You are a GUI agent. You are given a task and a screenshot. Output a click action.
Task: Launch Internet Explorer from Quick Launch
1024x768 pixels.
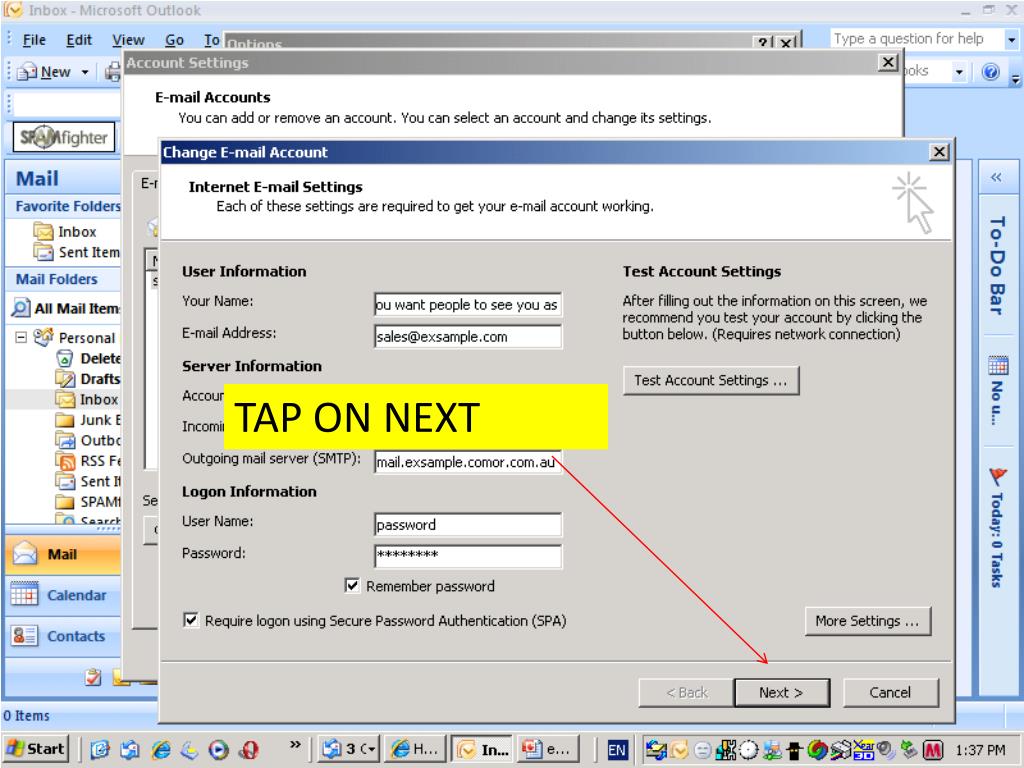coord(161,750)
